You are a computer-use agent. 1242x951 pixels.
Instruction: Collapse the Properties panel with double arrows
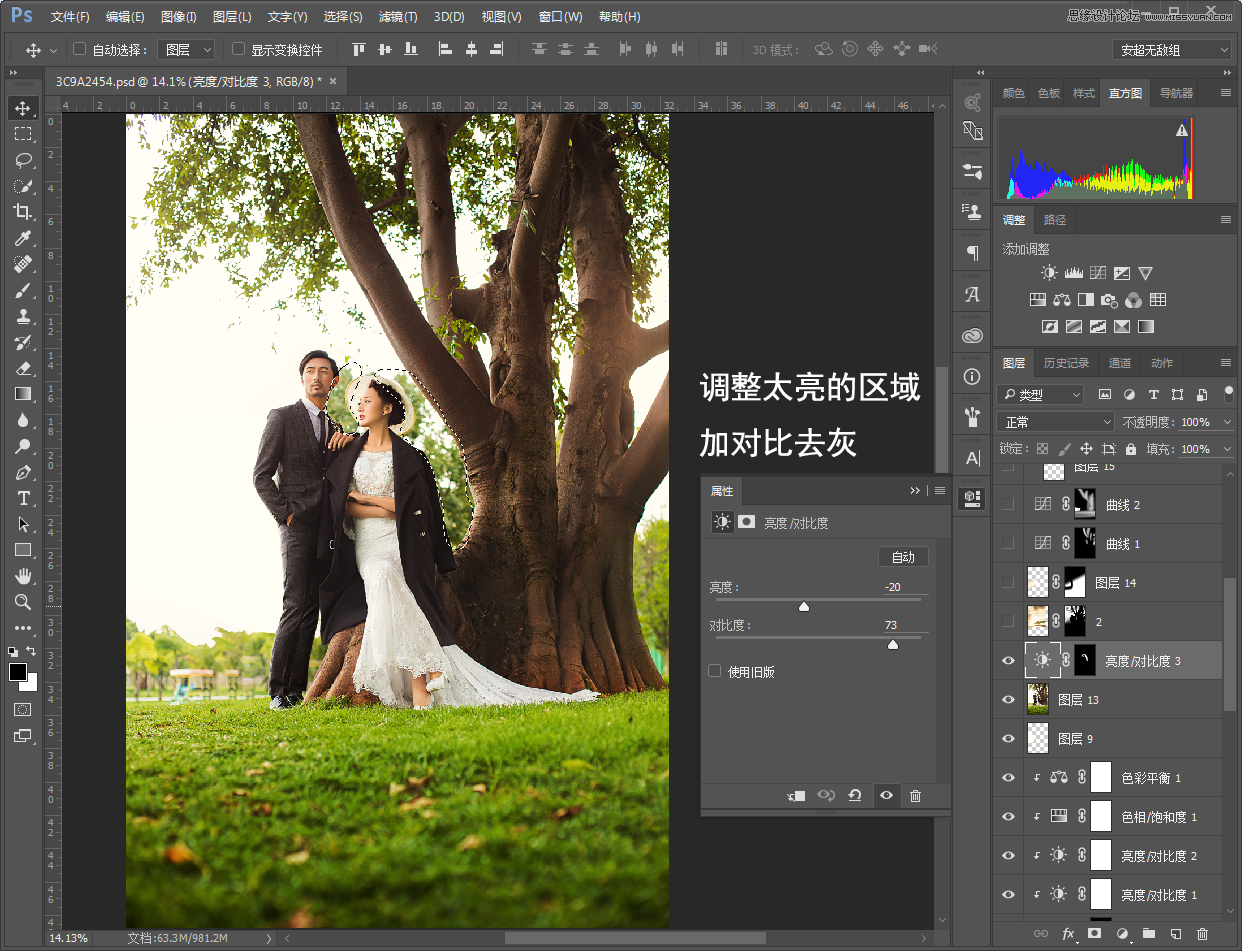pos(915,491)
